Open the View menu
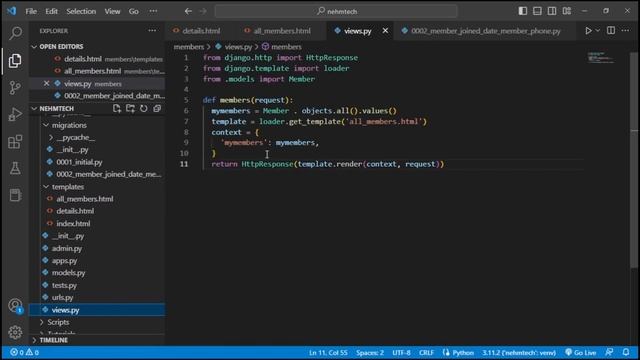The height and width of the screenshot is (360, 640). (112, 11)
